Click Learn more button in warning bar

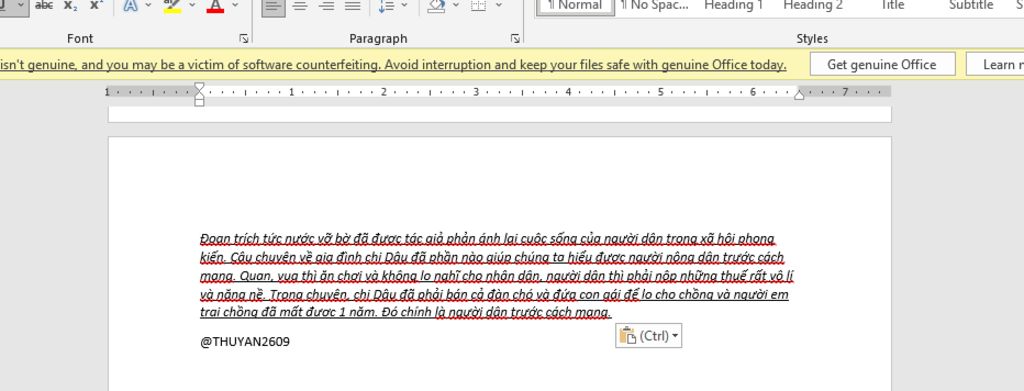point(995,65)
